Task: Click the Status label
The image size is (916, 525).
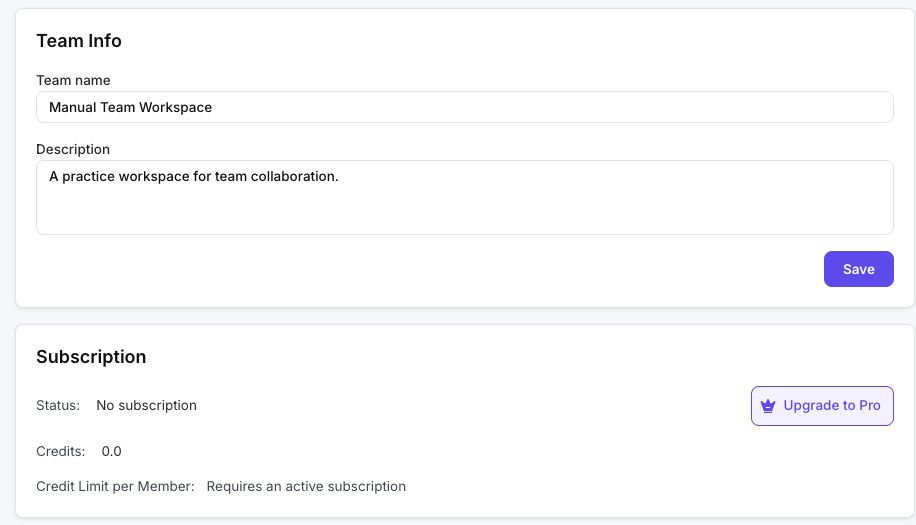Action: point(58,405)
